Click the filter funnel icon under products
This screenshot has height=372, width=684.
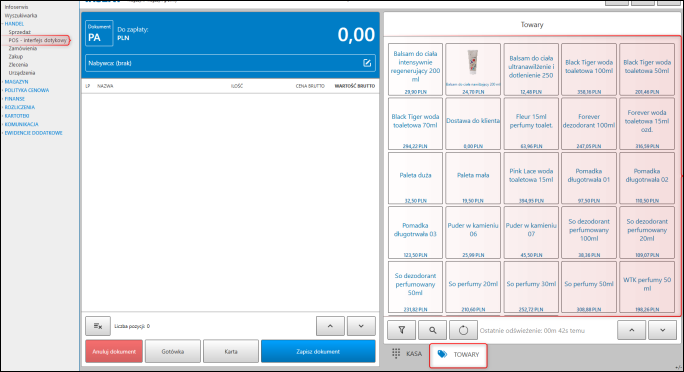click(x=401, y=330)
